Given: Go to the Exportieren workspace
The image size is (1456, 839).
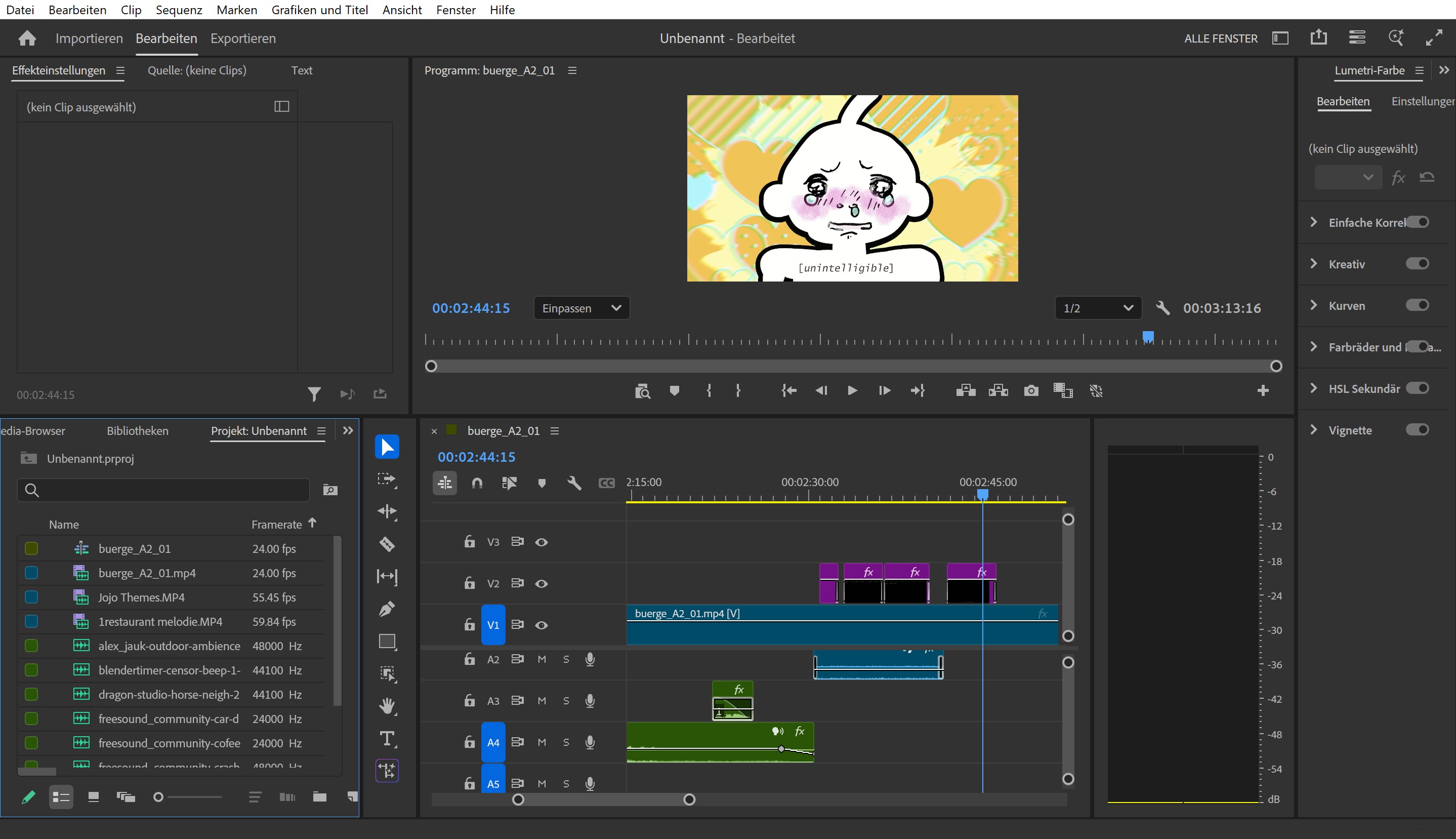Looking at the screenshot, I should (x=243, y=38).
